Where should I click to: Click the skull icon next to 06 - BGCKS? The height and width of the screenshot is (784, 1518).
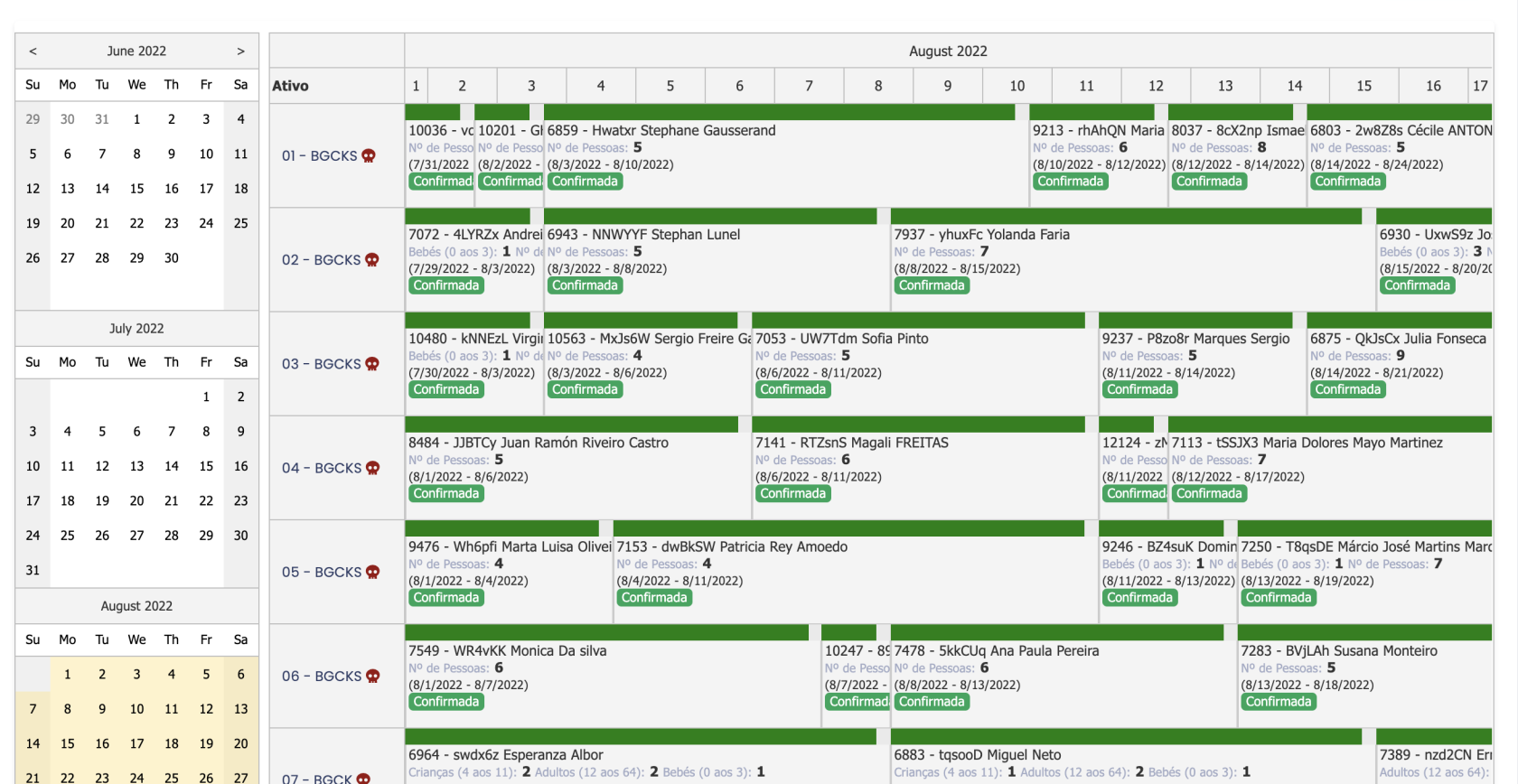[373, 676]
